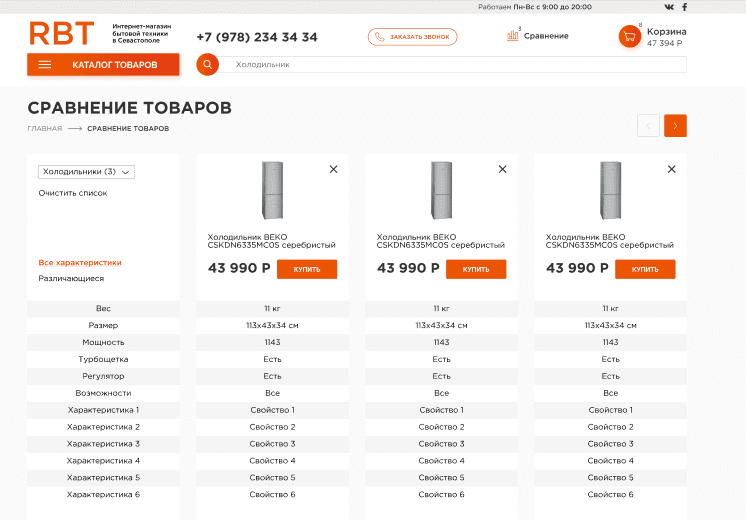Click the VK social icon
746x523 pixels.
tap(669, 7)
